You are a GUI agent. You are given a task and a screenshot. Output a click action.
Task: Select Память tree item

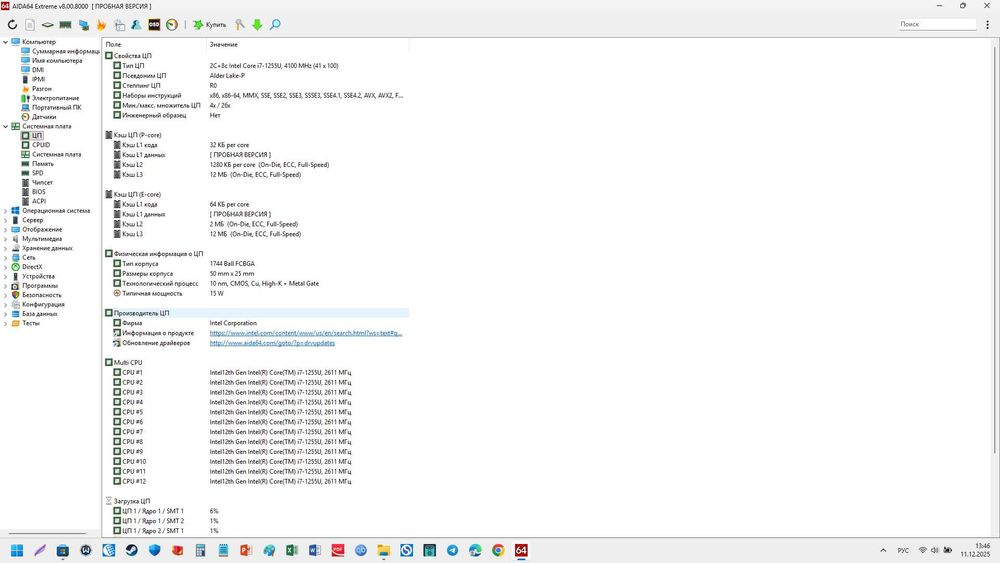43,164
